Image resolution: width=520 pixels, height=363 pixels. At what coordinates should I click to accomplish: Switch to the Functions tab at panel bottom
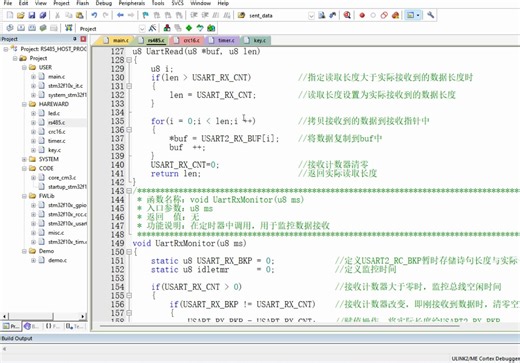(x=53, y=326)
